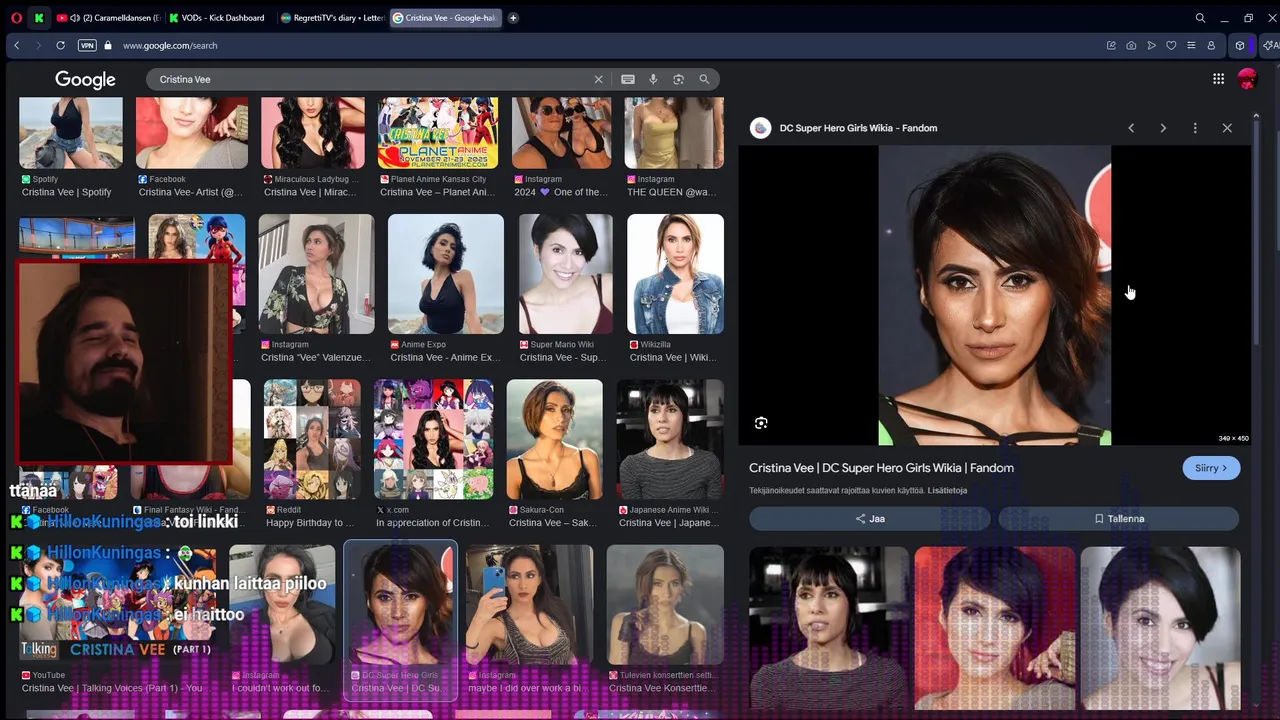Focus the Google search input field
The width and height of the screenshot is (1280, 720).
click(370, 79)
